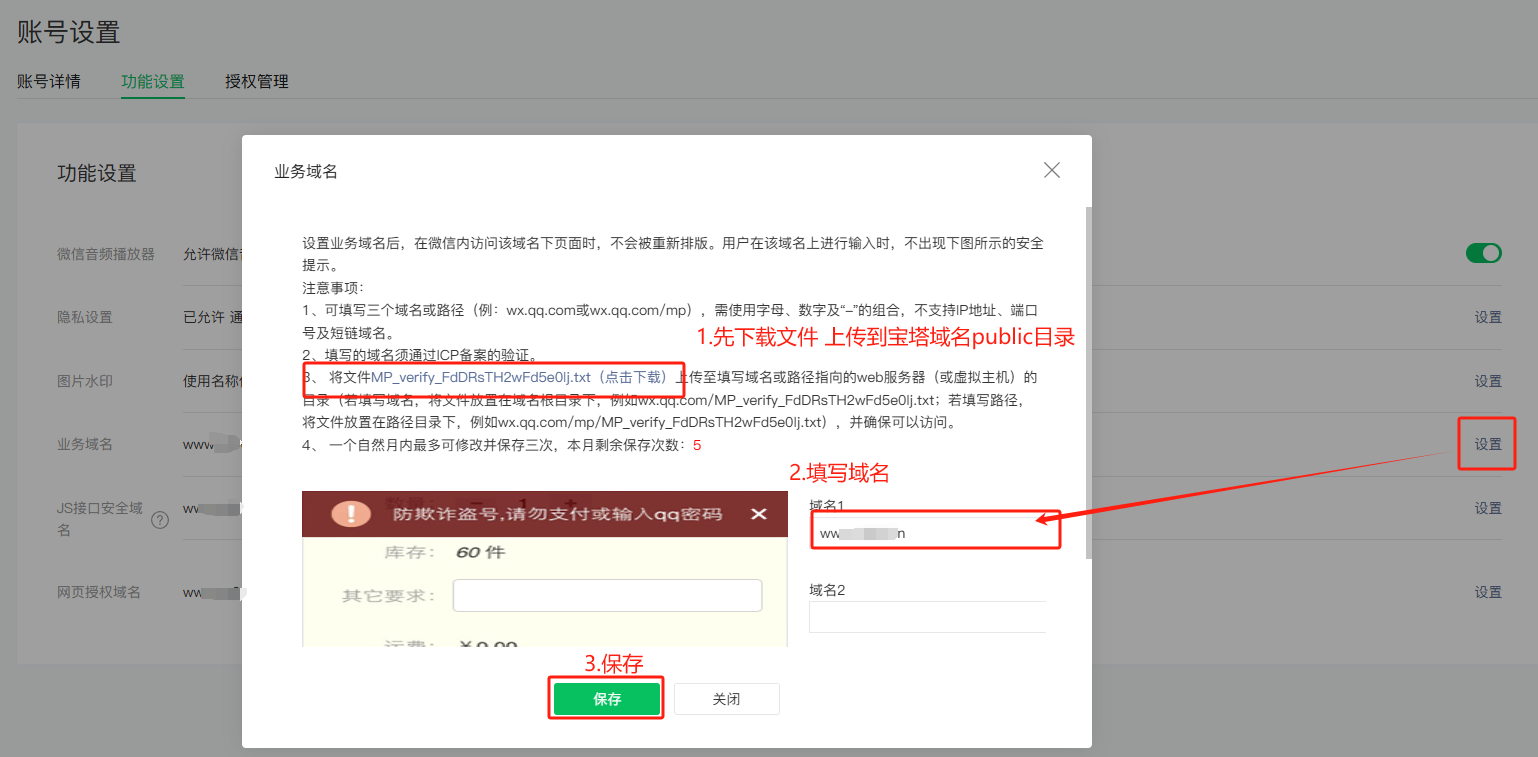1538x757 pixels.
Task: Open 设置 for JS接口安全域名
Action: 1487,508
